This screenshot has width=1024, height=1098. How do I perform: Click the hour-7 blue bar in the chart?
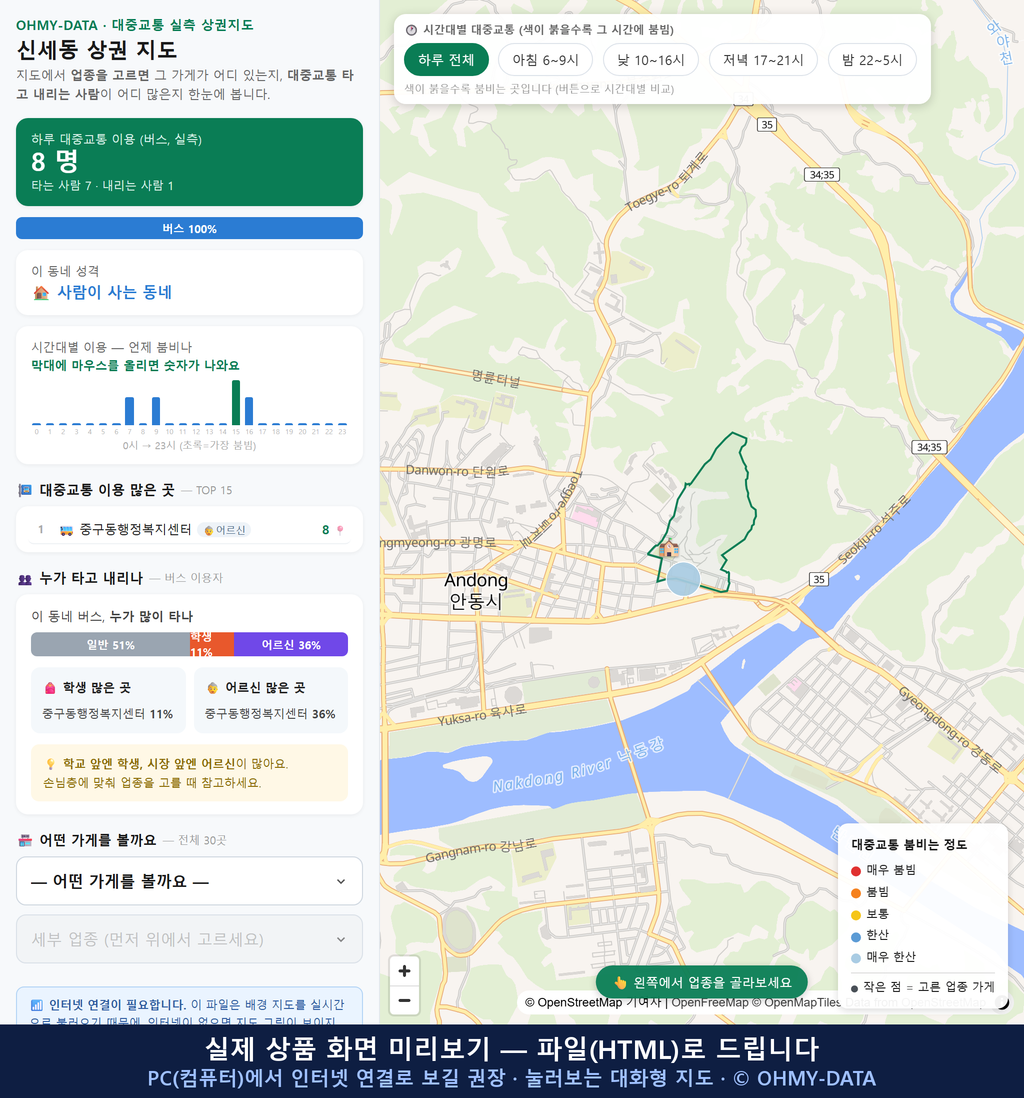(x=130, y=411)
